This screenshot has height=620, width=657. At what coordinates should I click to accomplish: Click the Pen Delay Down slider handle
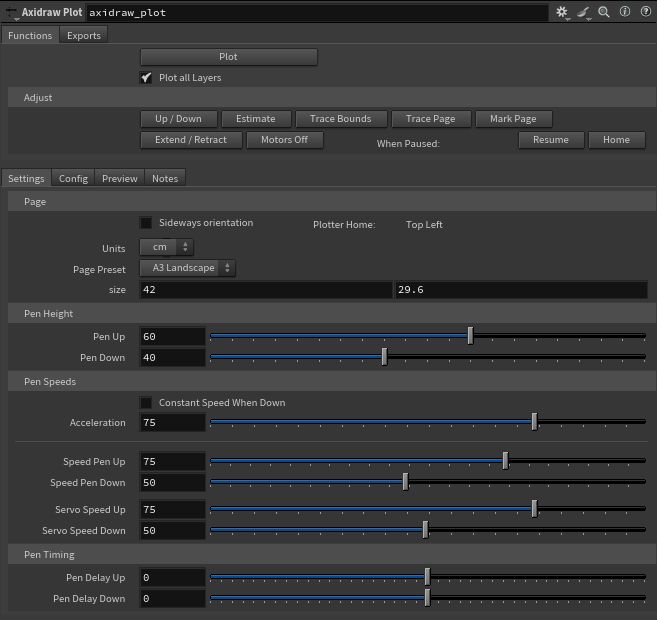tap(427, 598)
